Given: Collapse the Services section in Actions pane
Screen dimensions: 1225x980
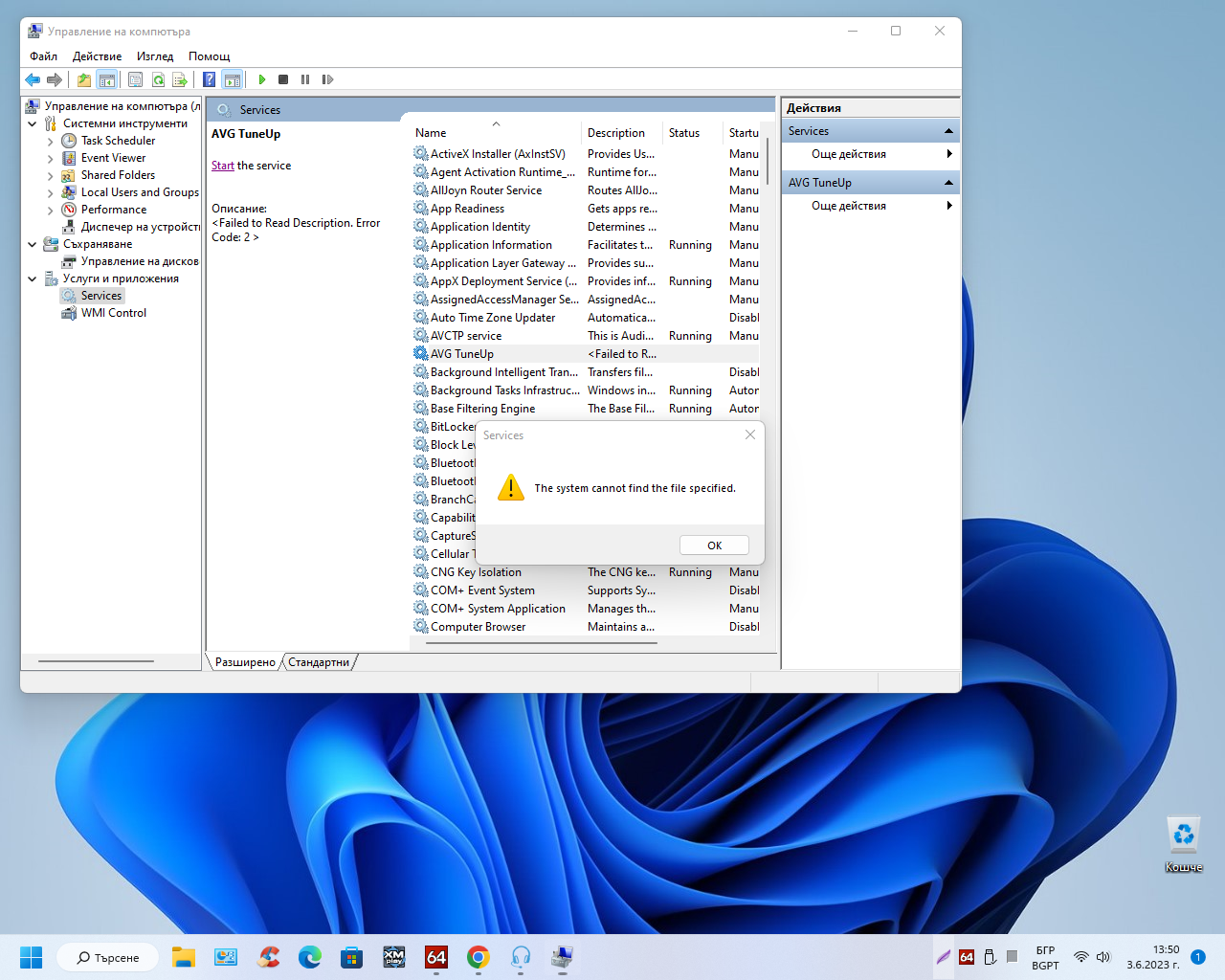Looking at the screenshot, I should coord(948,131).
